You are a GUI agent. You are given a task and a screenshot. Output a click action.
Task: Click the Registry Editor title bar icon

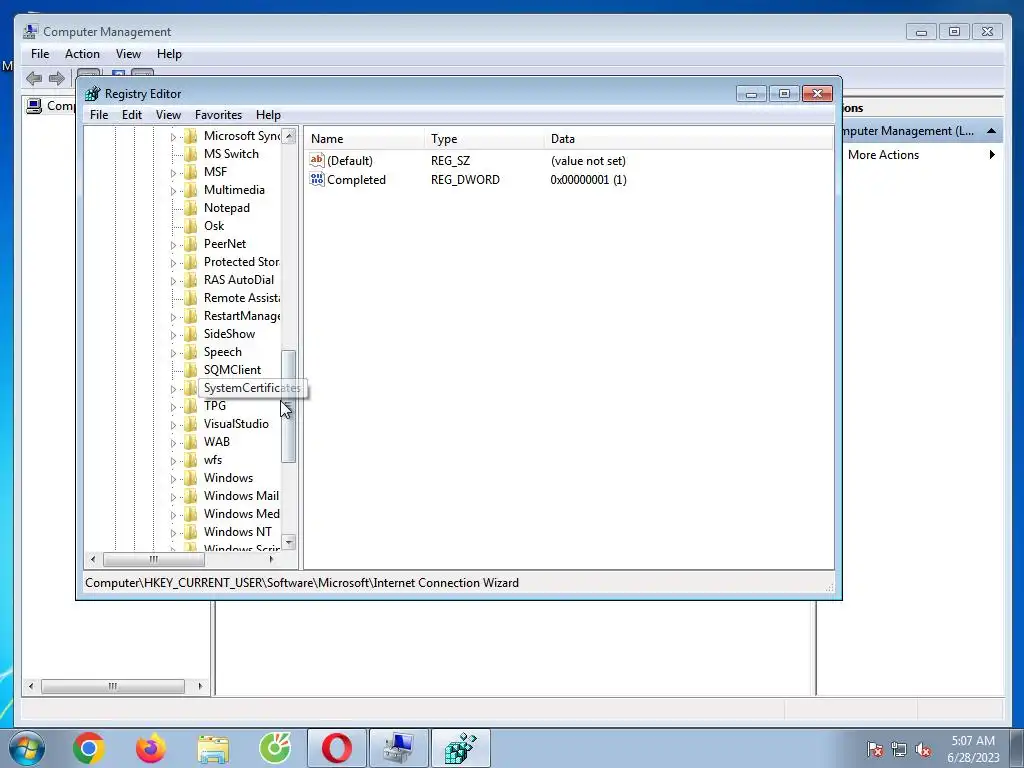[x=93, y=93]
